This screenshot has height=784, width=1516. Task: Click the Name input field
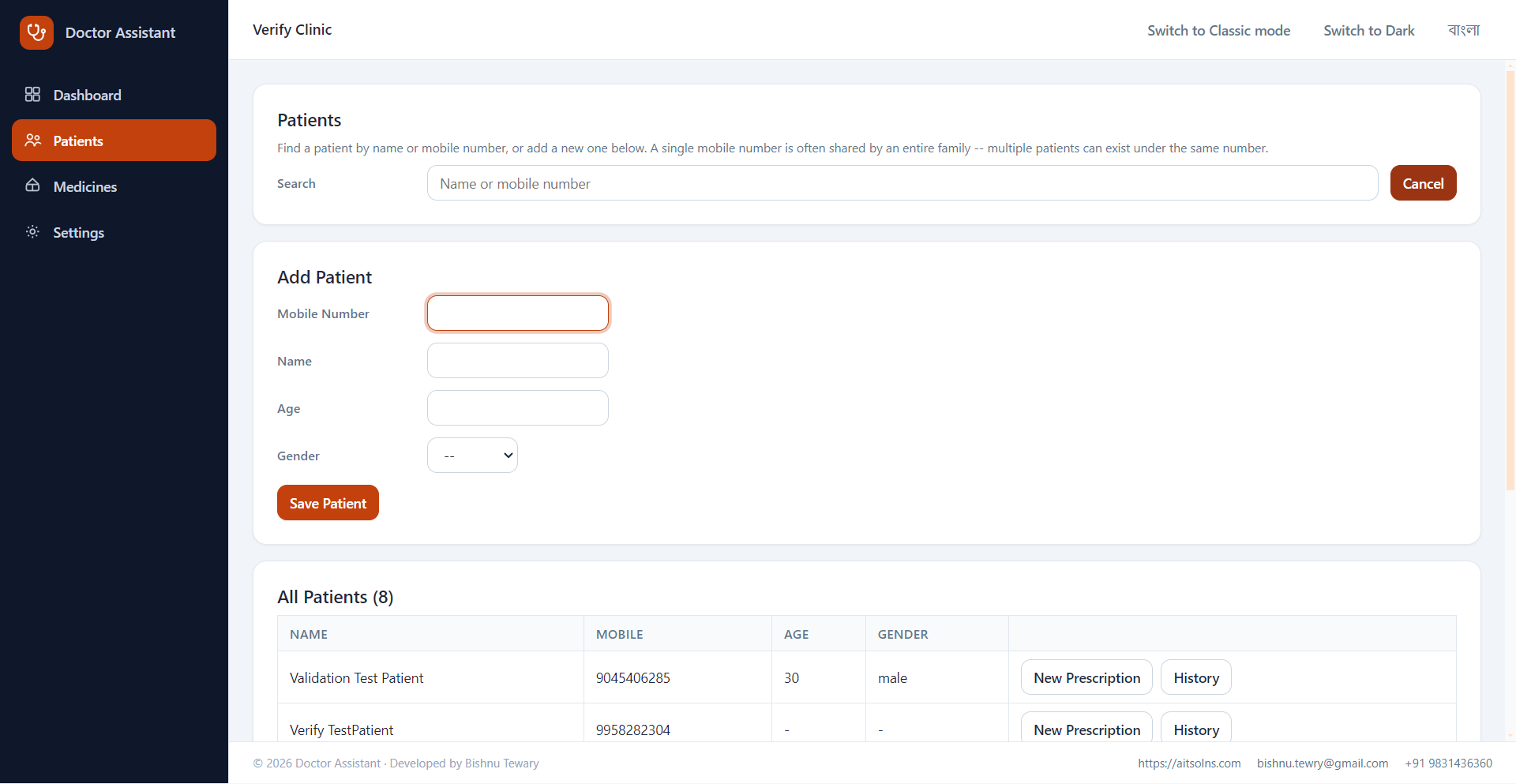(518, 361)
